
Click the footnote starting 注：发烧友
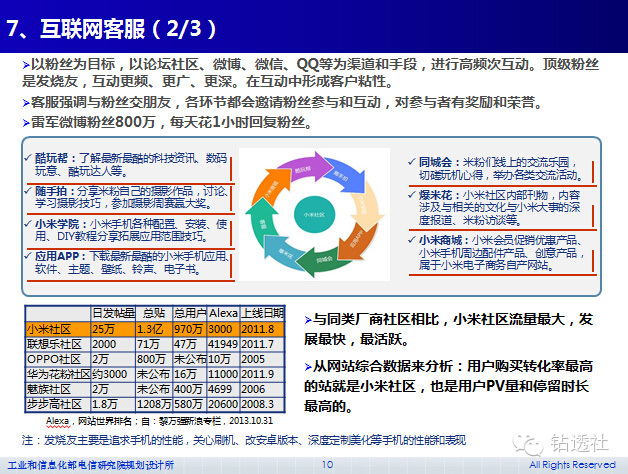point(244,440)
